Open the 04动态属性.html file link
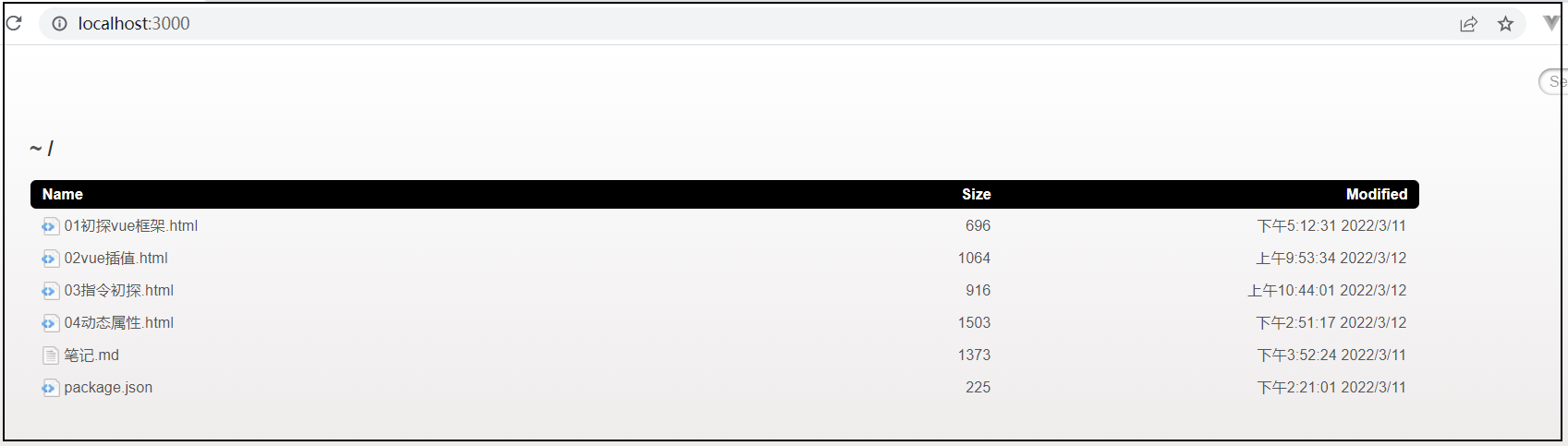1568x446 pixels. (x=118, y=323)
